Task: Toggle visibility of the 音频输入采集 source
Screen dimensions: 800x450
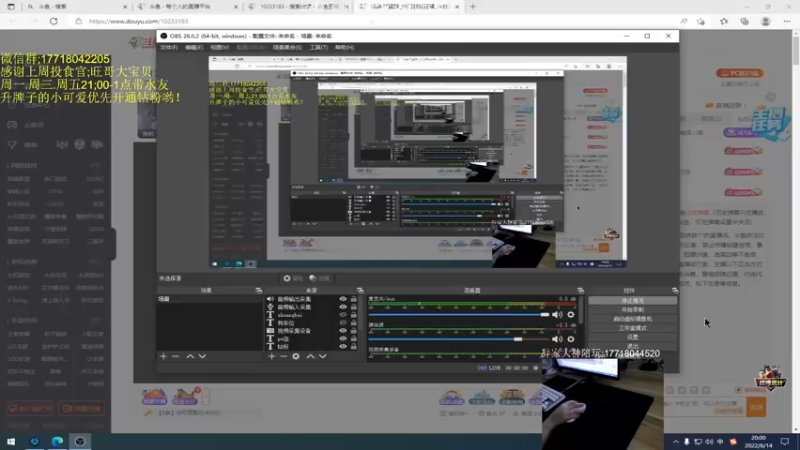Action: pos(343,307)
